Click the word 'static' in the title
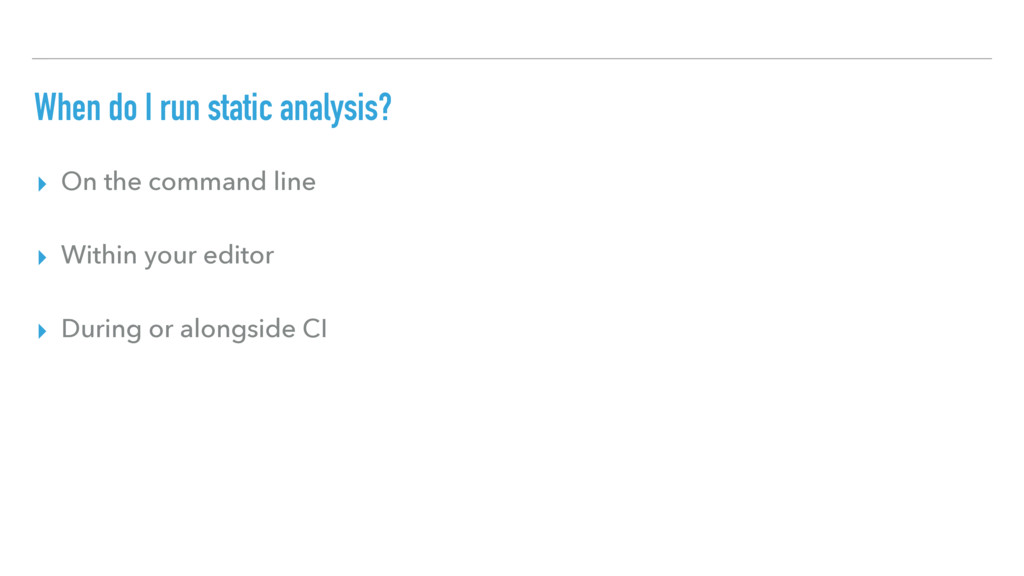 (240, 108)
